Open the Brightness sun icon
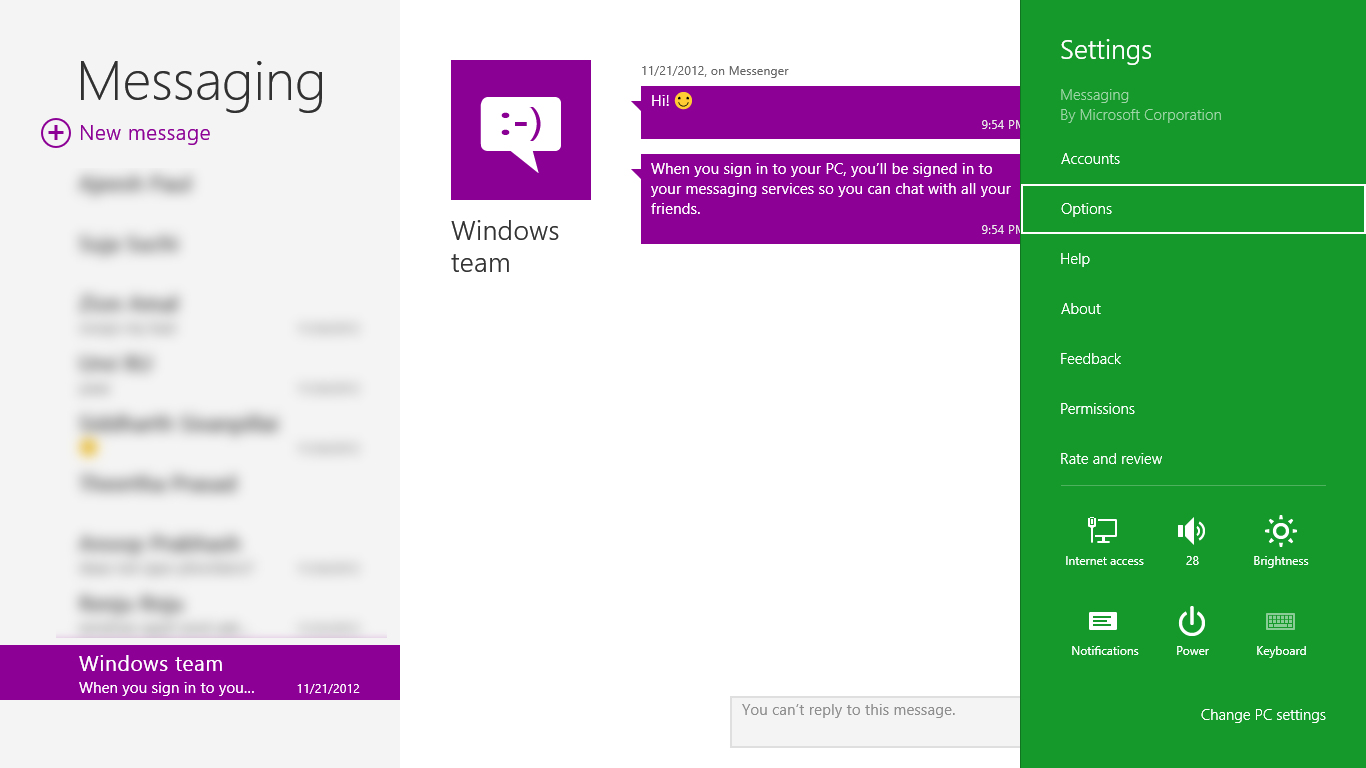 point(1280,531)
